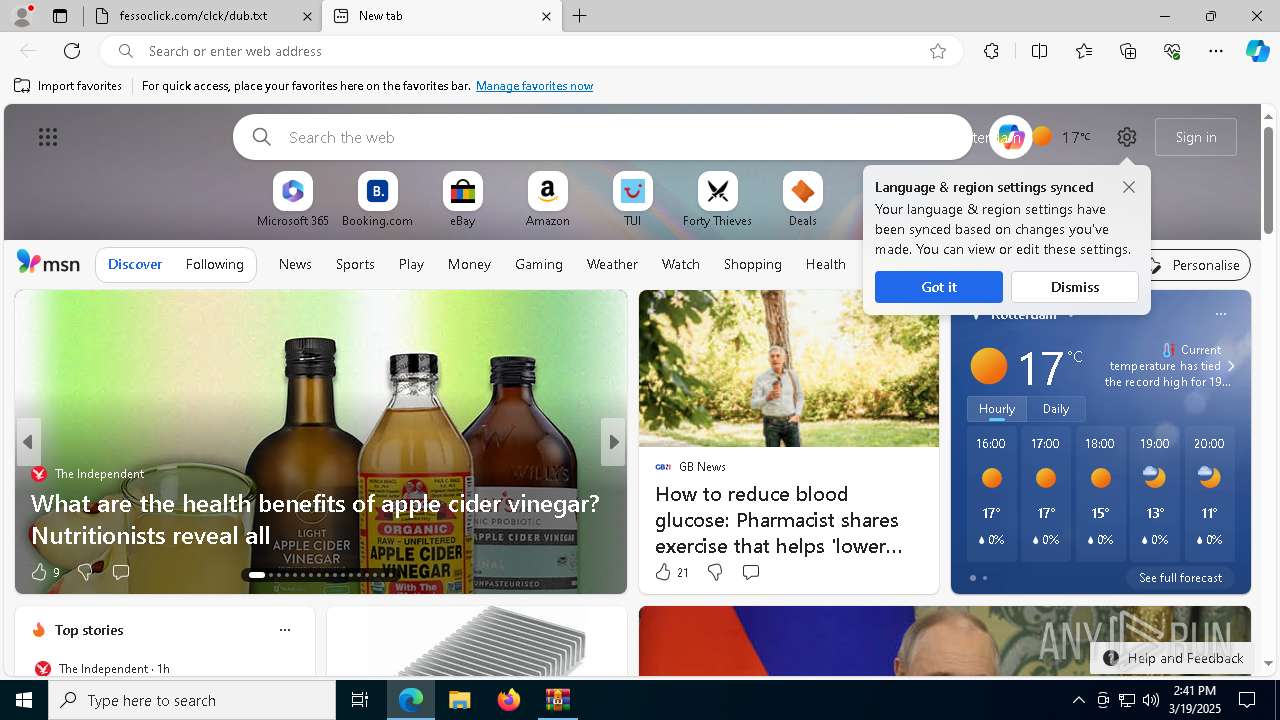
Task: Open File Explorer from the taskbar
Action: (x=459, y=700)
